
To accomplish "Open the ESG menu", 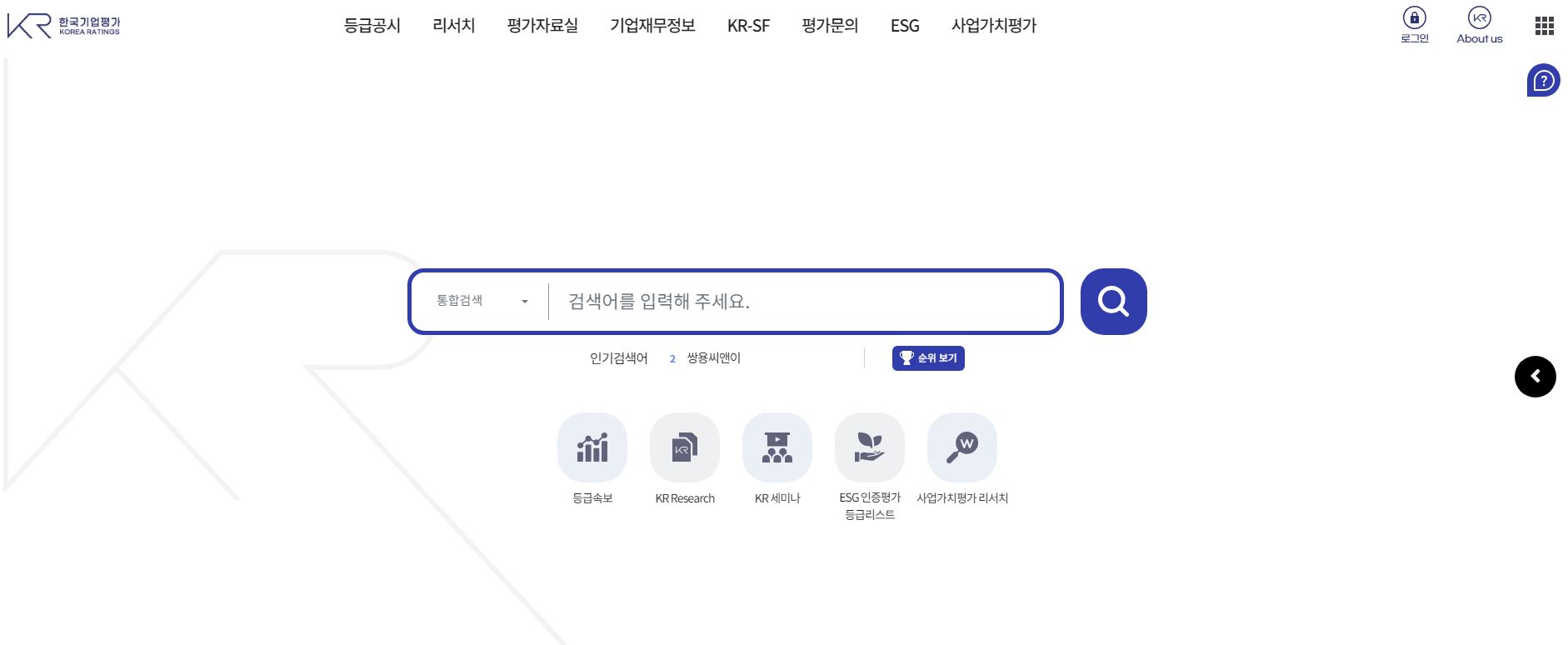I will pos(905,26).
